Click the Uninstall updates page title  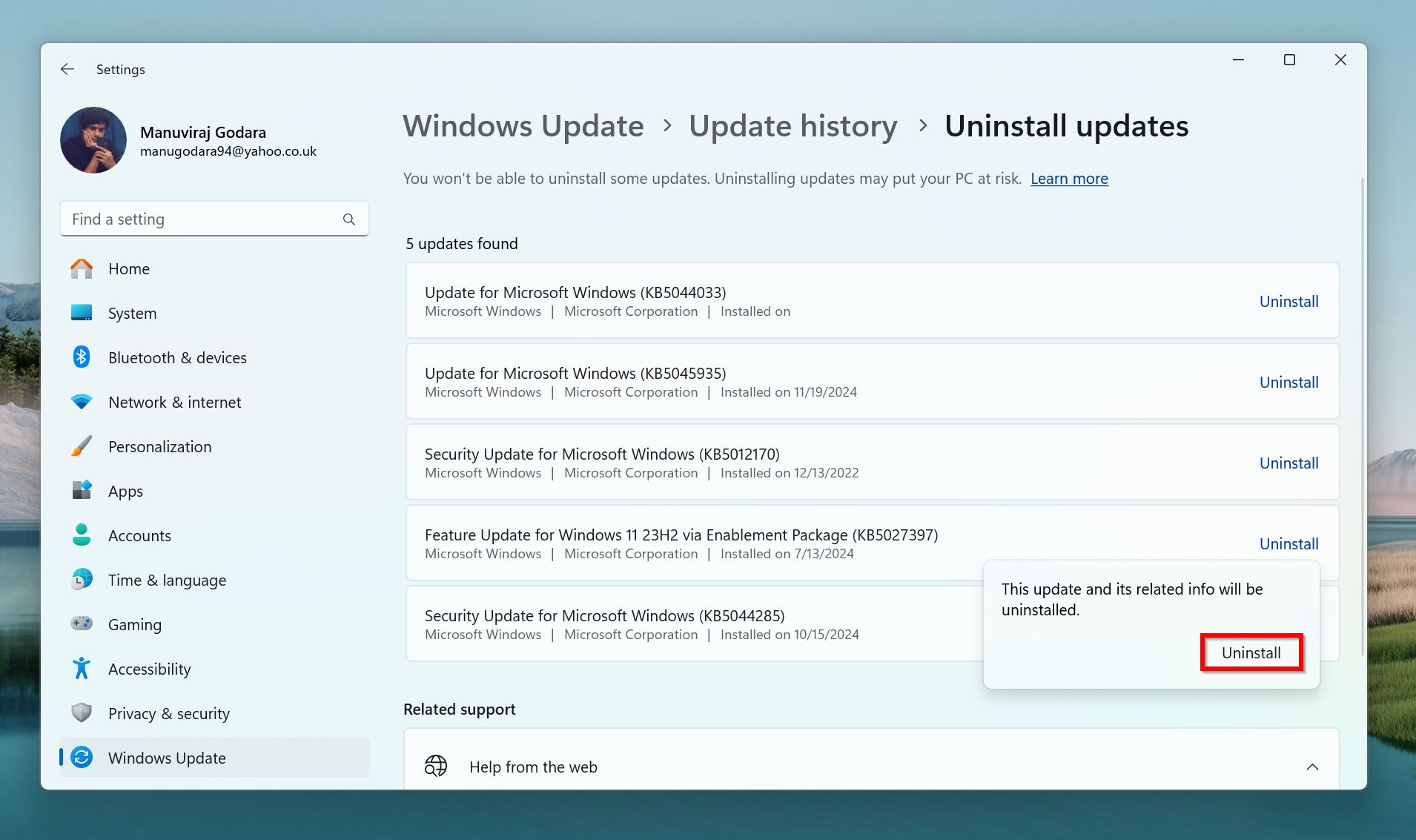pyautogui.click(x=1066, y=126)
